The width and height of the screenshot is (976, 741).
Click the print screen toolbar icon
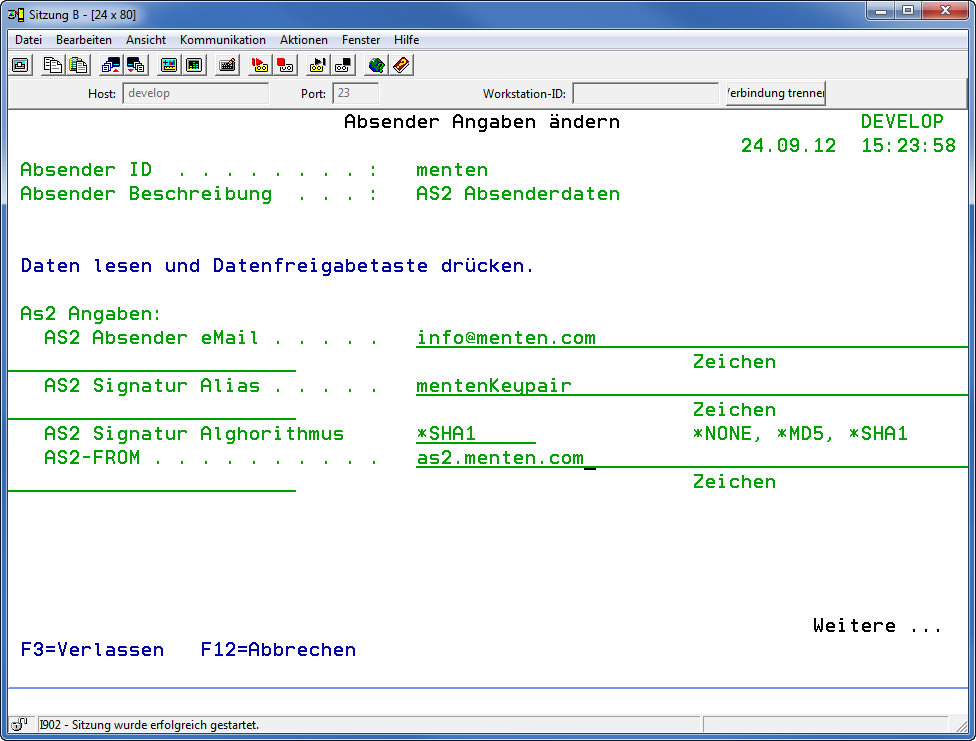20,66
